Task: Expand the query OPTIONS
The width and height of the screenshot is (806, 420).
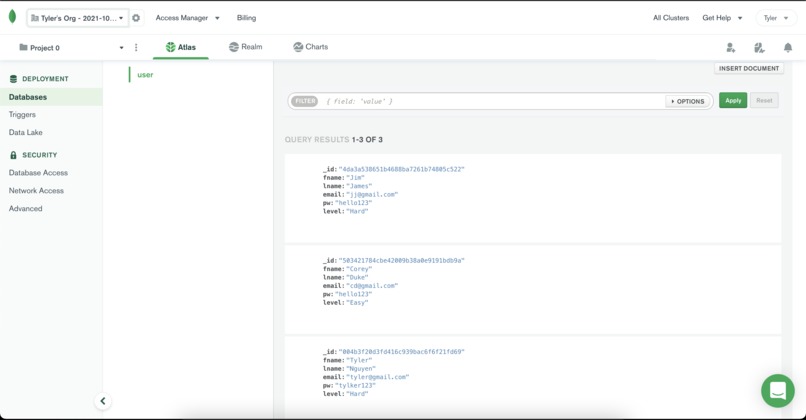Action: 688,101
